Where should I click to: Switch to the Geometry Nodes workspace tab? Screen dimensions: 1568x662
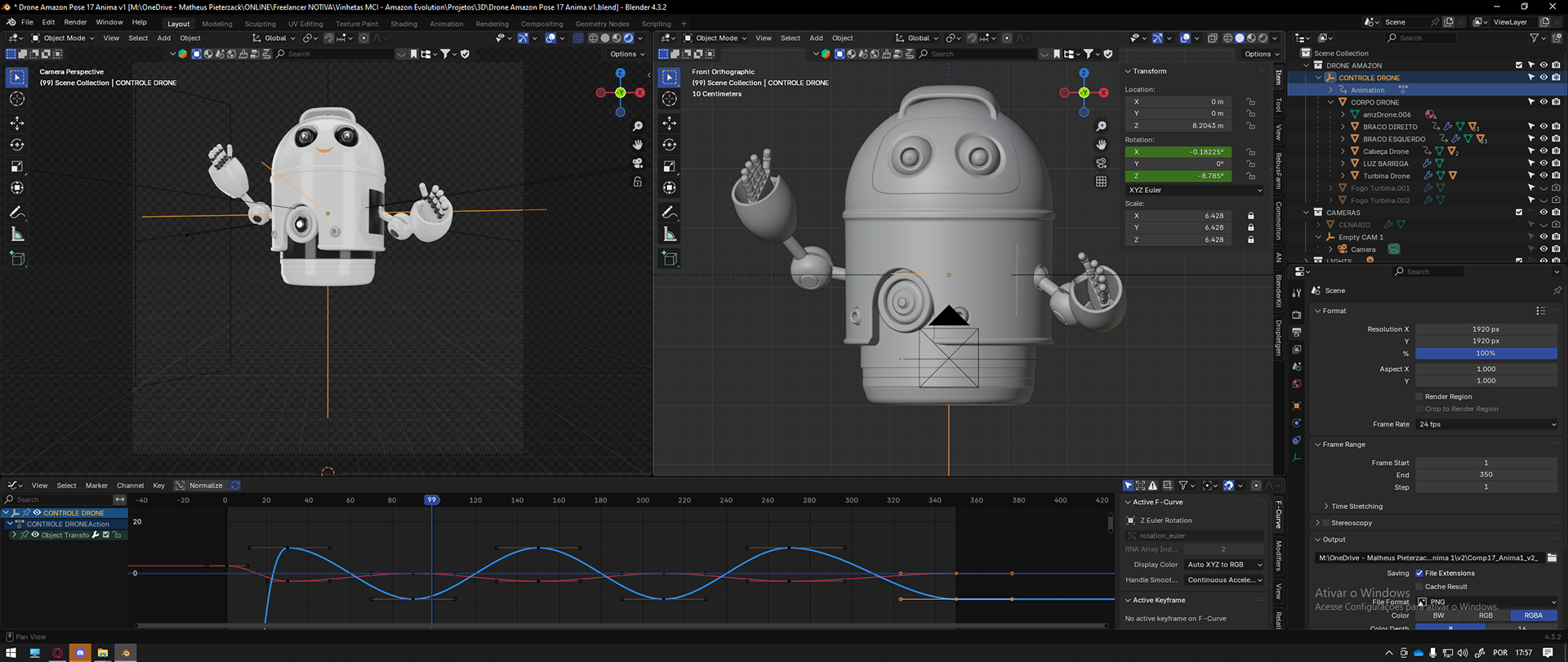click(x=602, y=24)
